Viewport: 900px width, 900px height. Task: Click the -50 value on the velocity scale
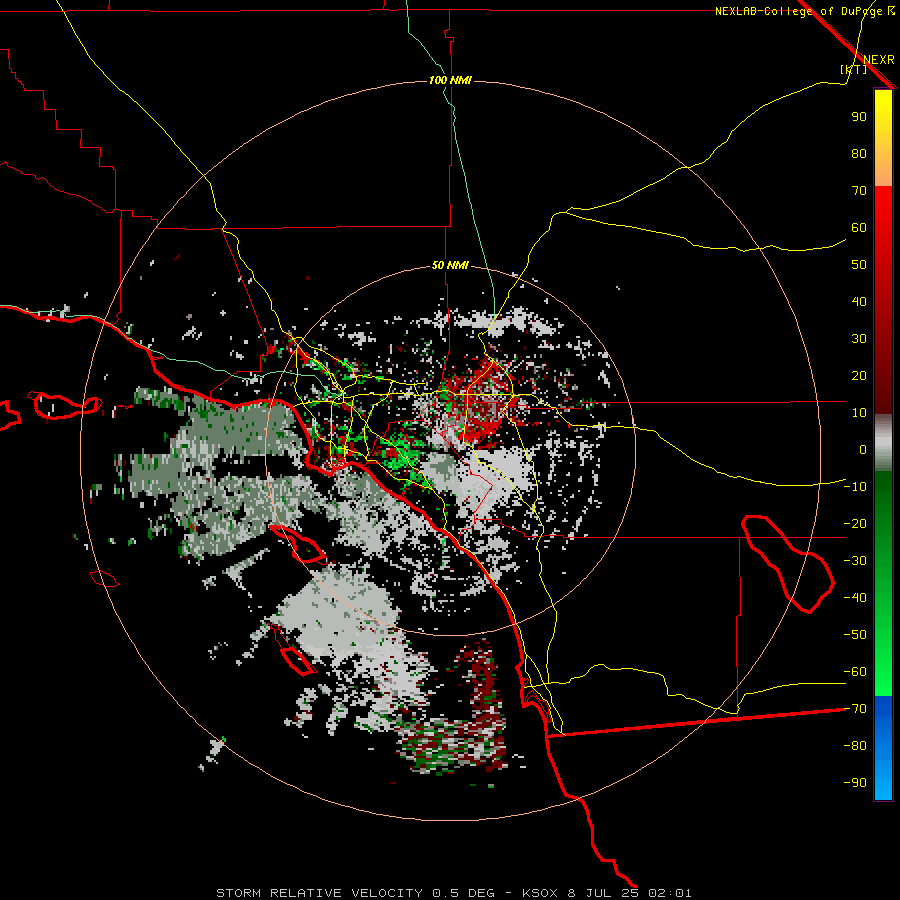point(855,635)
